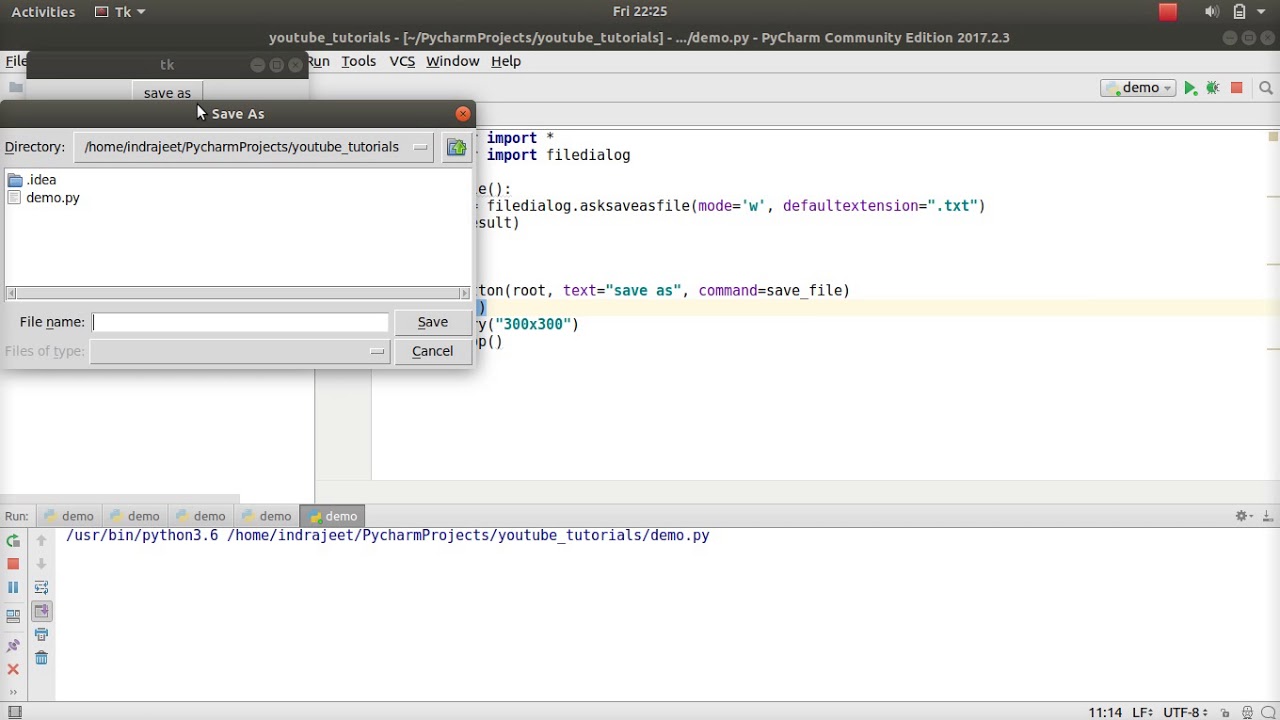Click the clock Fri 22:25 in top bar
1280x720 pixels.
coord(640,12)
